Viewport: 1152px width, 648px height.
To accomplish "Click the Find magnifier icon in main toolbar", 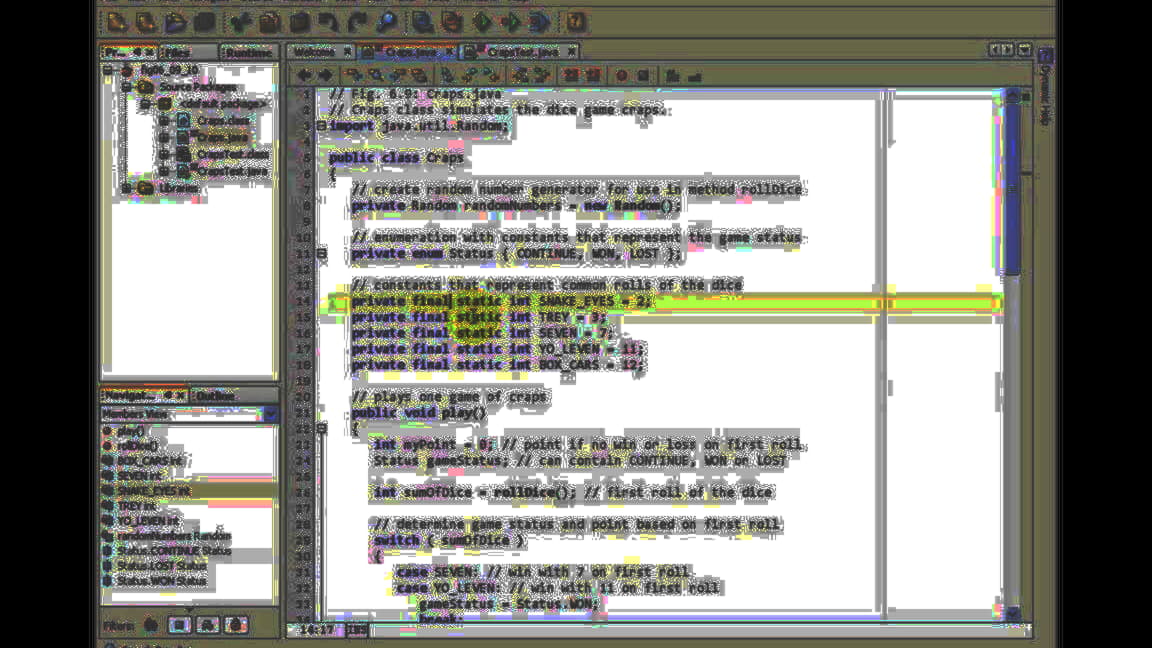I will coord(386,22).
